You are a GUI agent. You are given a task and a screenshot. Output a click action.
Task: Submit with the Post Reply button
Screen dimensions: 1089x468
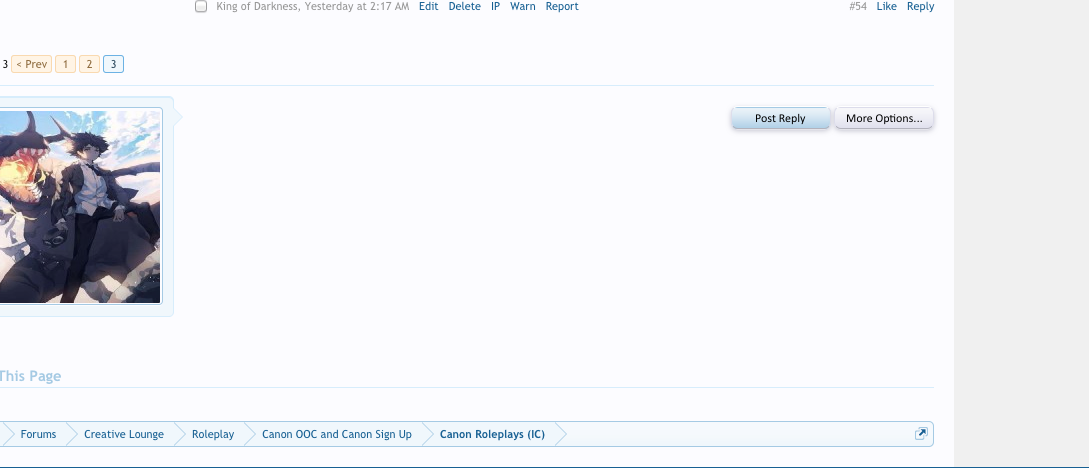tap(780, 118)
